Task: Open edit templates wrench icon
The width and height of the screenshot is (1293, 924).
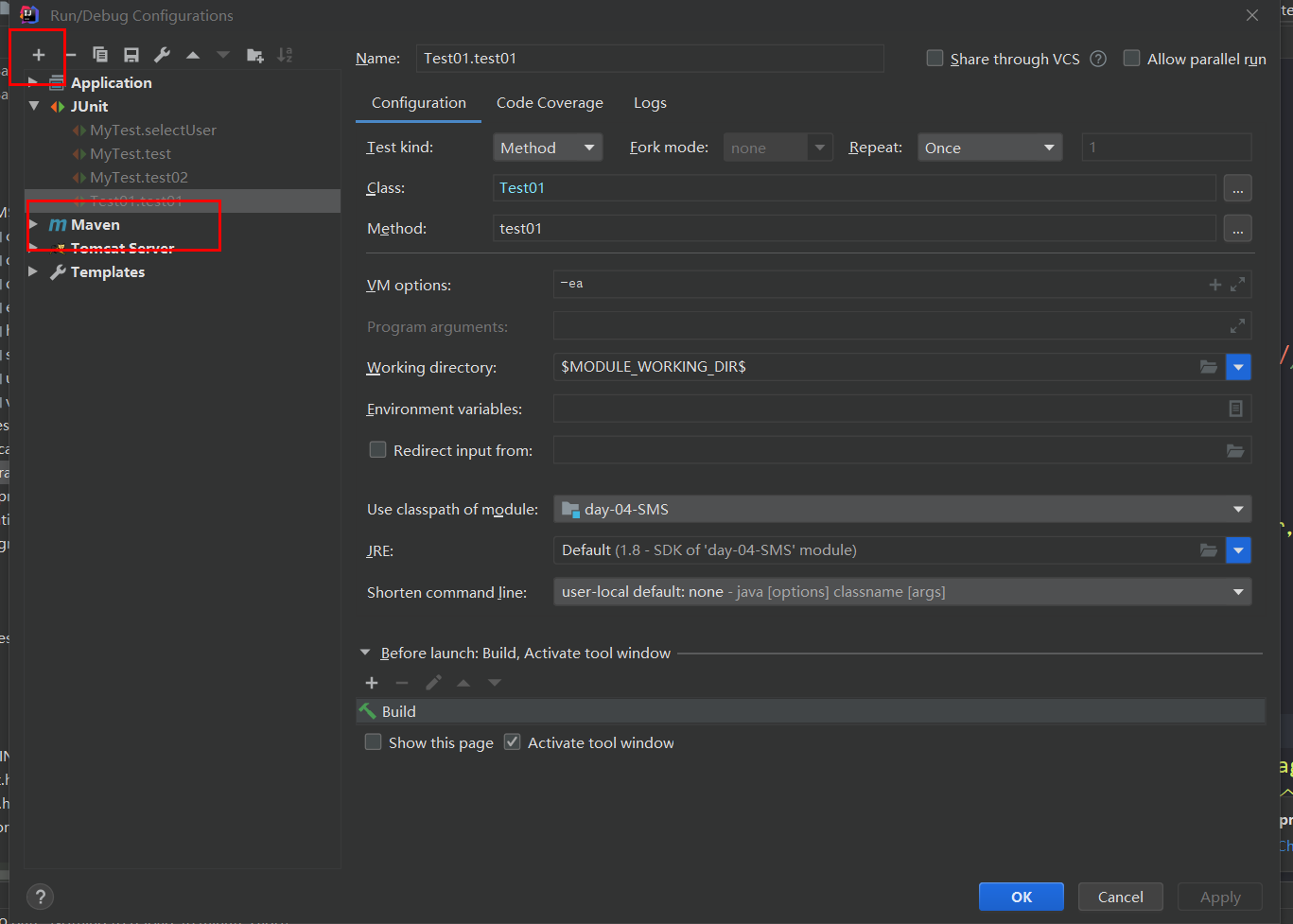Action: click(161, 54)
